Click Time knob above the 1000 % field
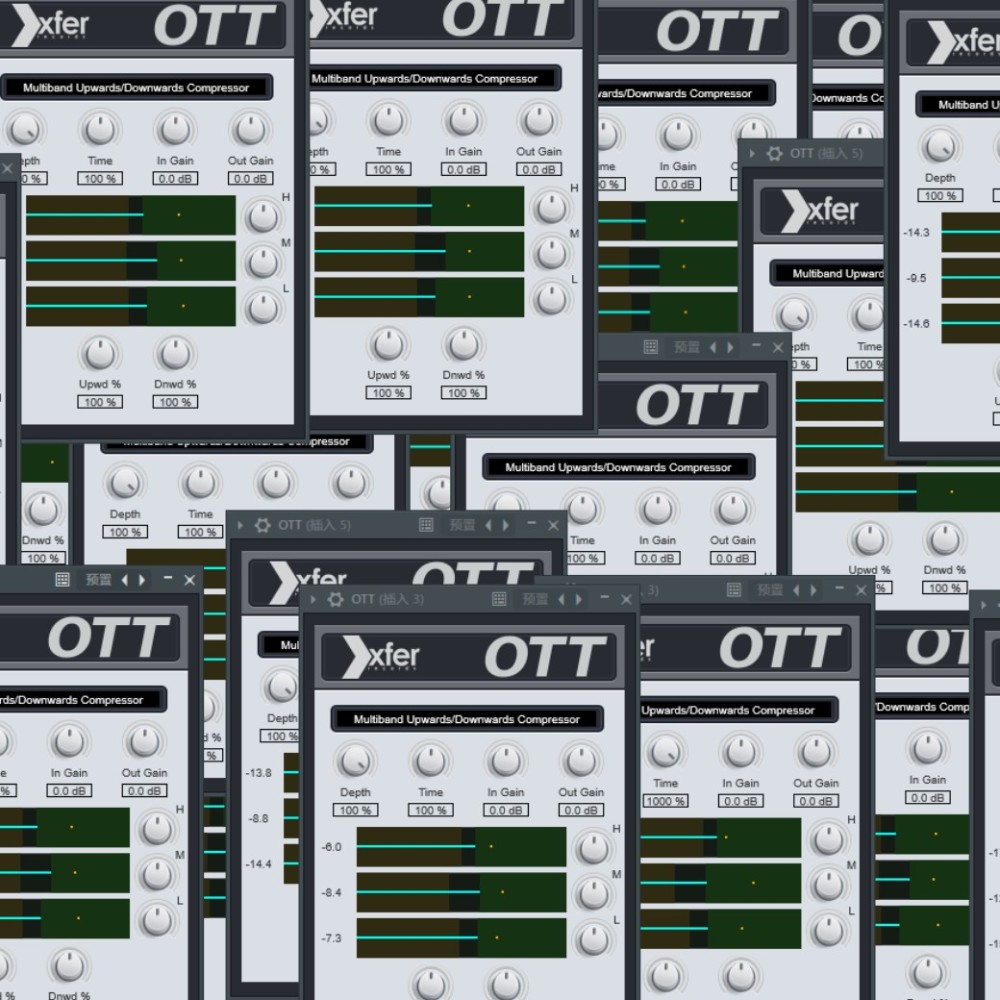 point(665,752)
